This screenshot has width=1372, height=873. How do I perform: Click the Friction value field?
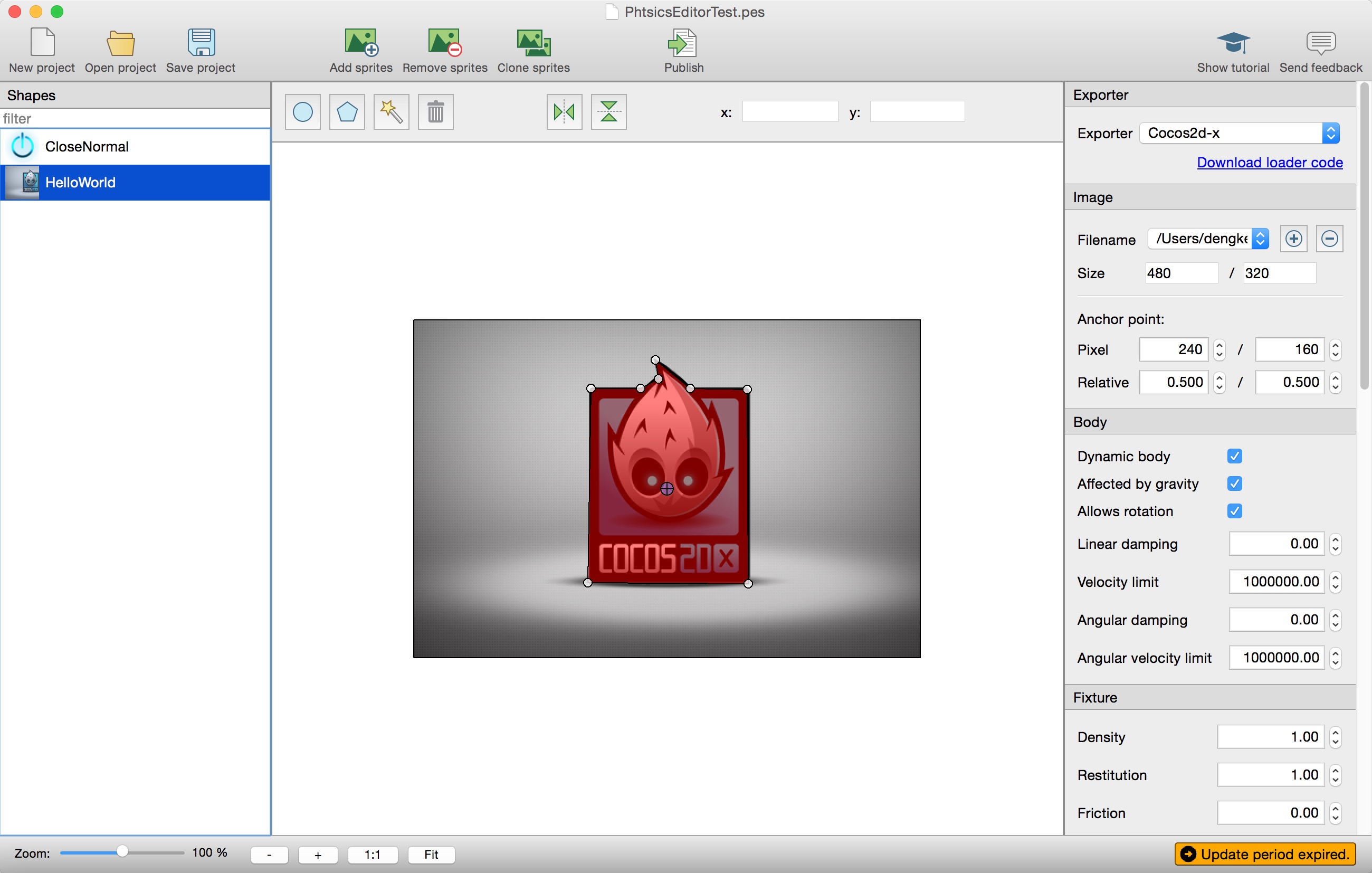point(1270,813)
